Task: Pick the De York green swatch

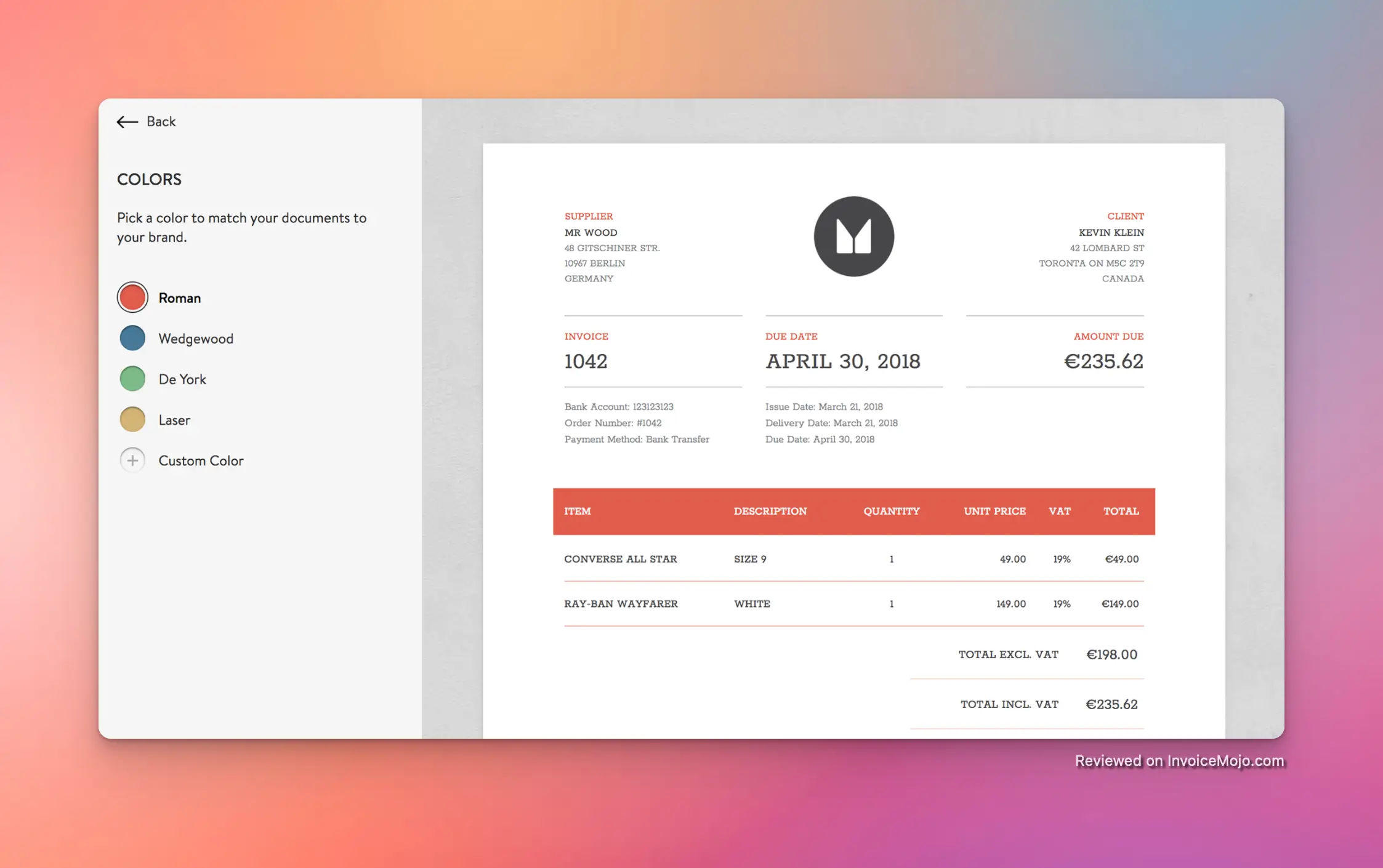Action: [x=132, y=379]
